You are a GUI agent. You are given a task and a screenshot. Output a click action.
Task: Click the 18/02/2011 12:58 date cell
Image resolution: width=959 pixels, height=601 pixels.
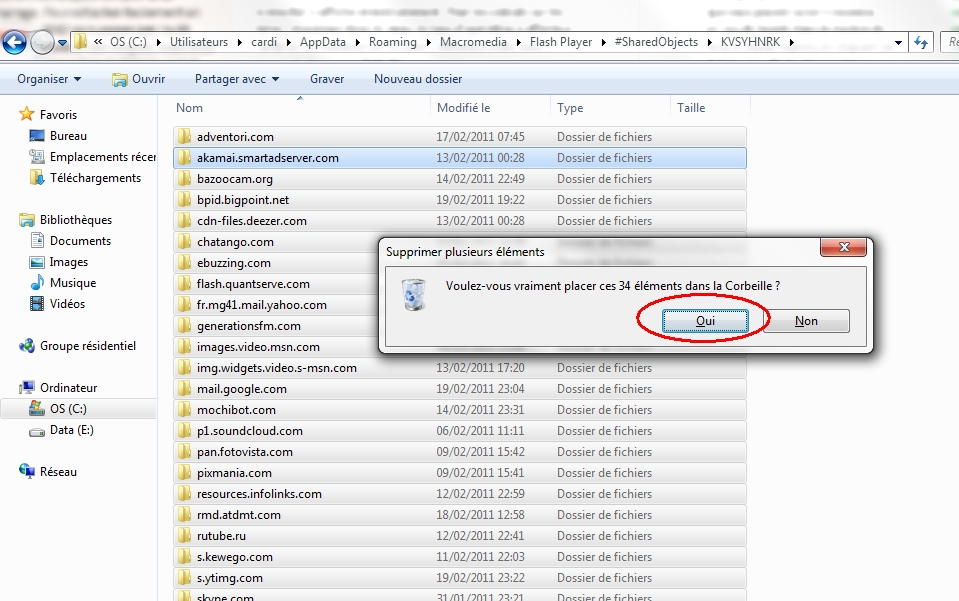coord(480,515)
